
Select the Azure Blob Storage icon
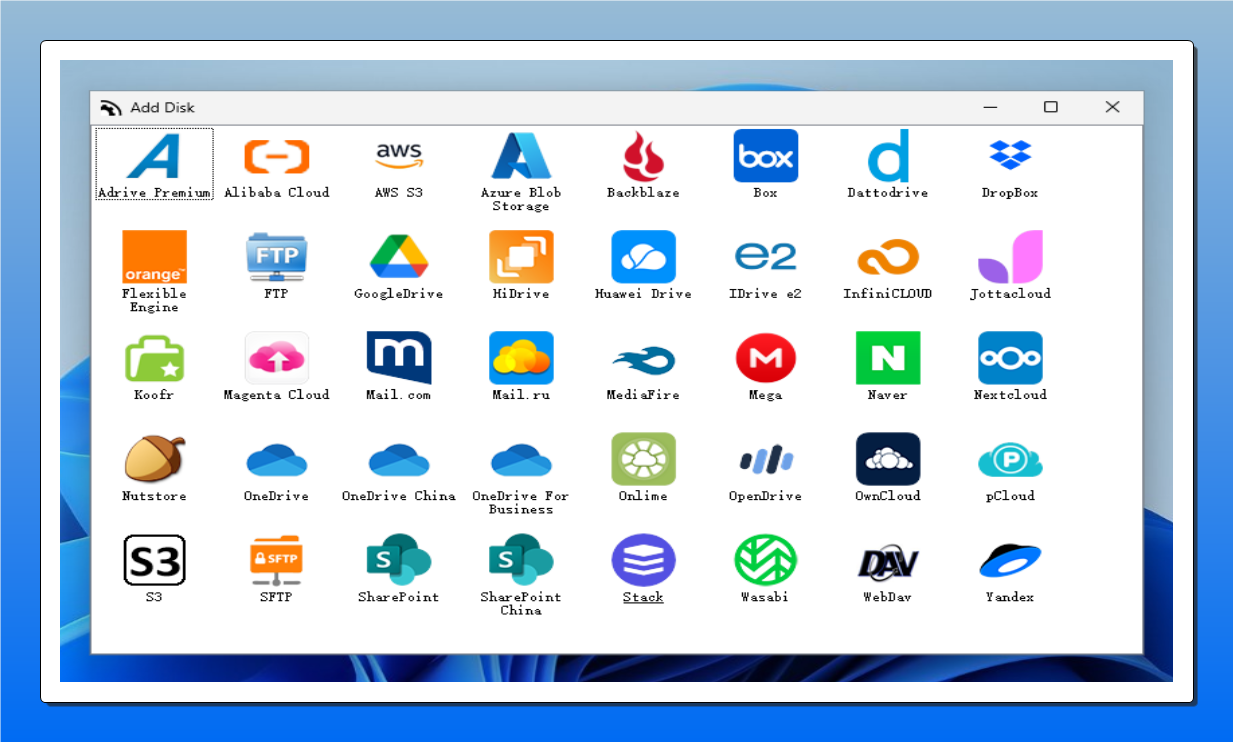coord(521,157)
